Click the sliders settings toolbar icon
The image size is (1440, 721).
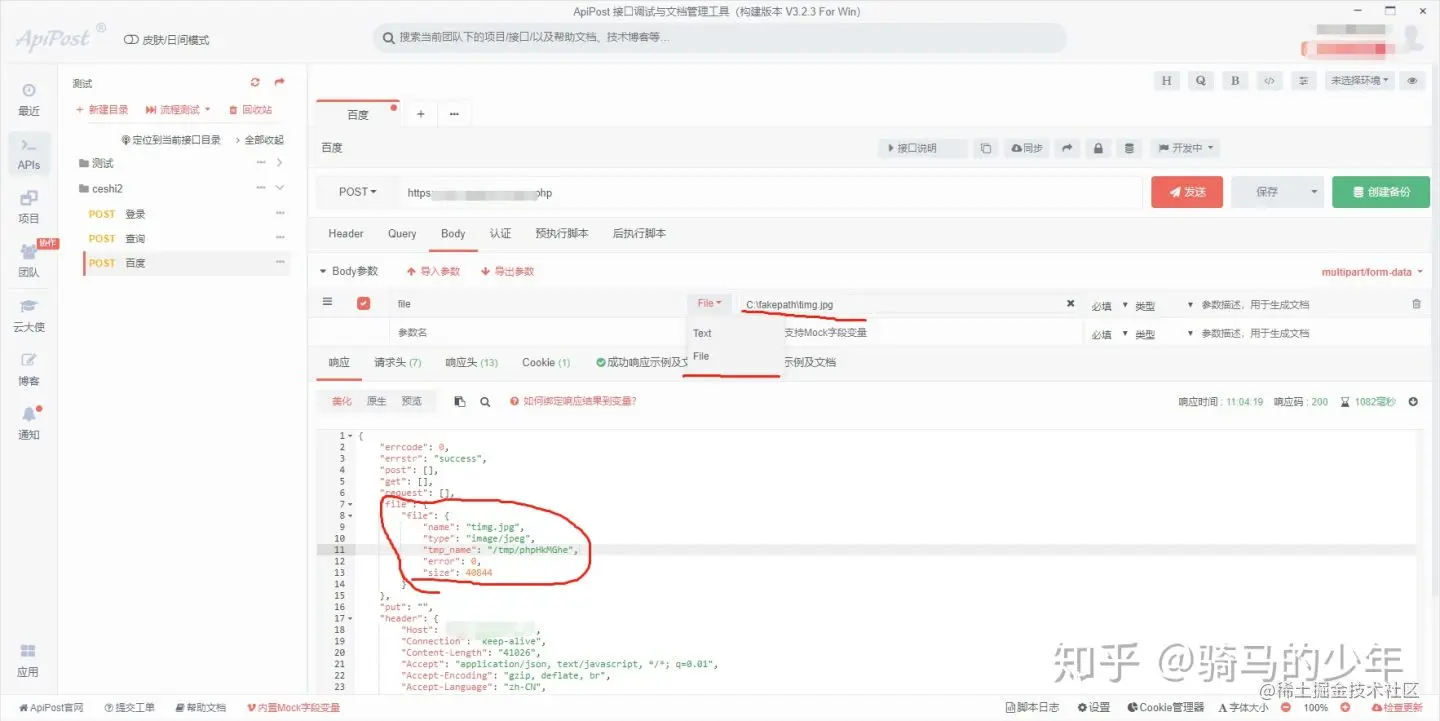point(1303,81)
